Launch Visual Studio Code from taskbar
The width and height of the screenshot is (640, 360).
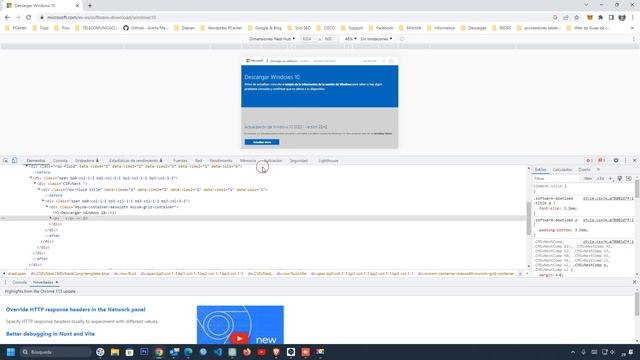click(218, 352)
